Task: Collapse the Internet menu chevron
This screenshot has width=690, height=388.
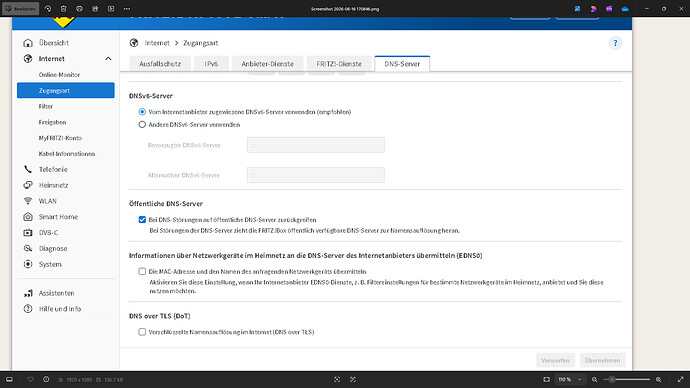Action: (108, 59)
